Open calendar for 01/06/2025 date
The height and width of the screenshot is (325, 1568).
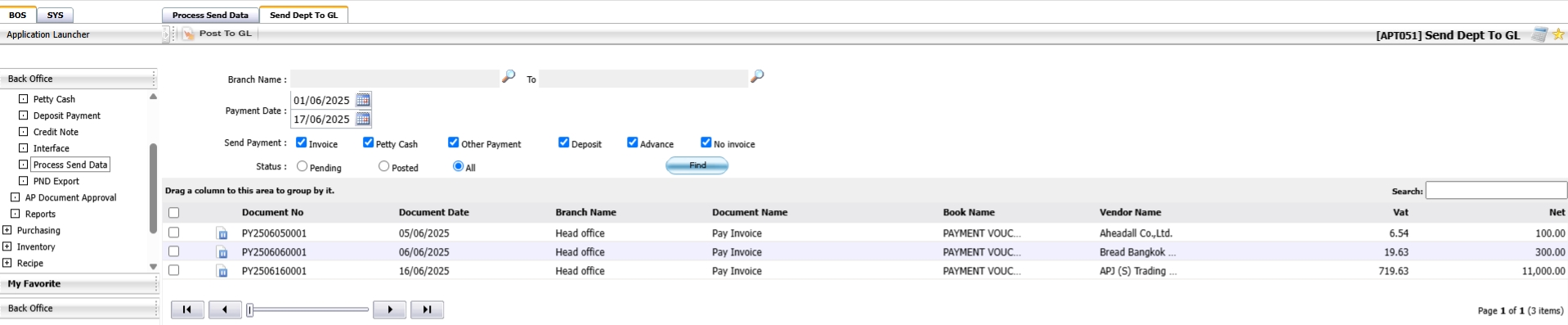pos(363,100)
